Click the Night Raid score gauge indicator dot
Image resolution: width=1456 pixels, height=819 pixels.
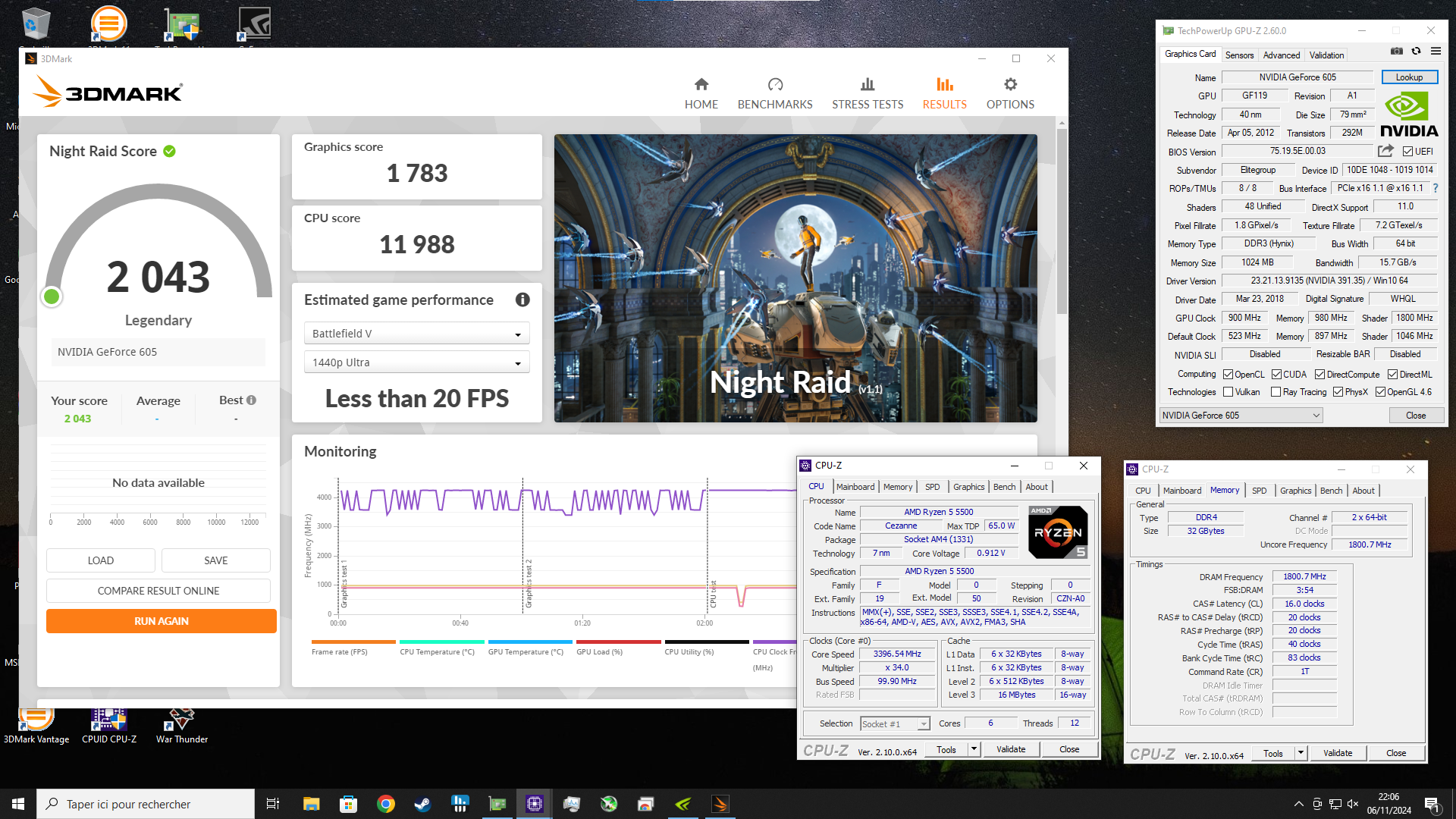point(52,297)
